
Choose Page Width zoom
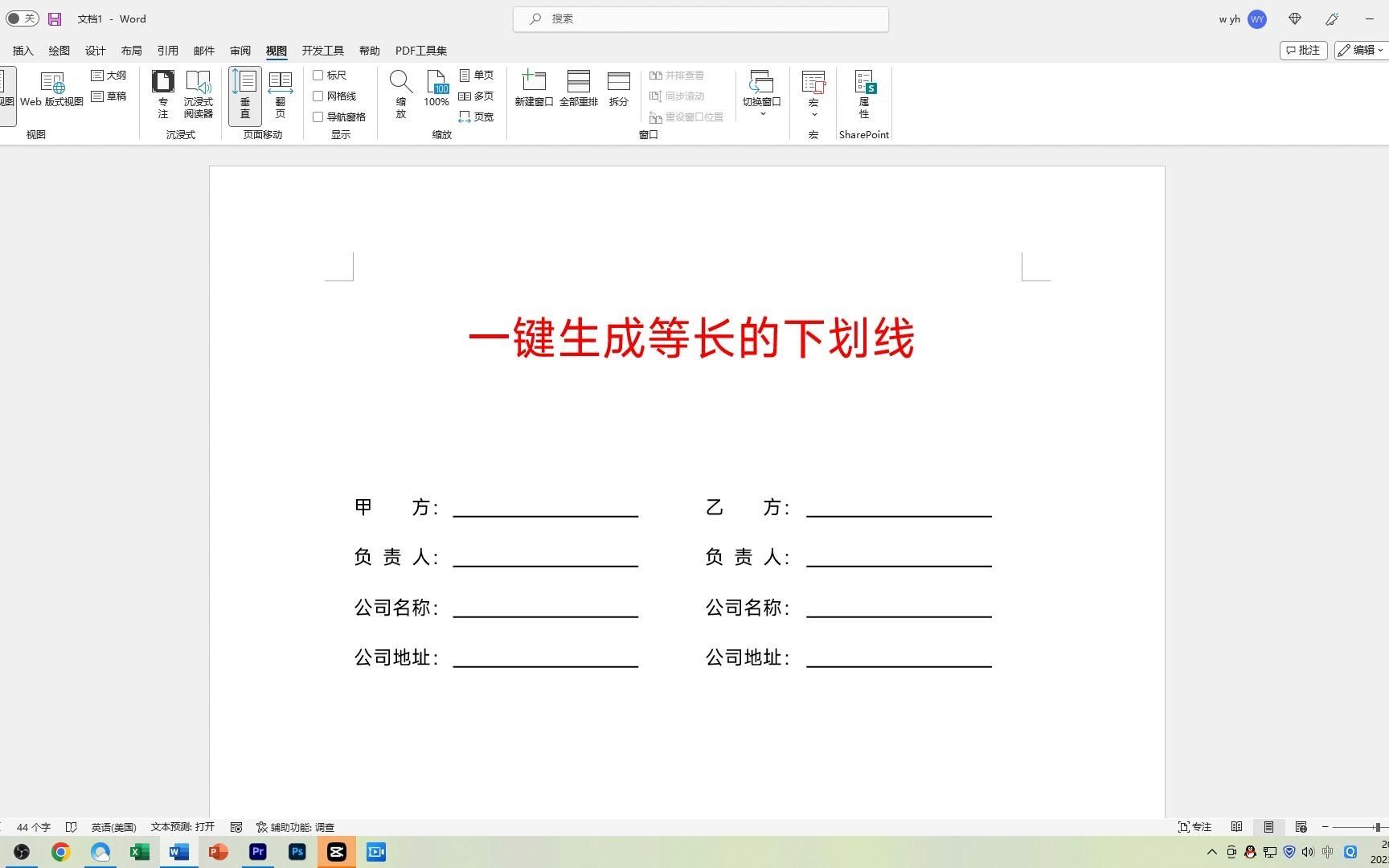[477, 117]
